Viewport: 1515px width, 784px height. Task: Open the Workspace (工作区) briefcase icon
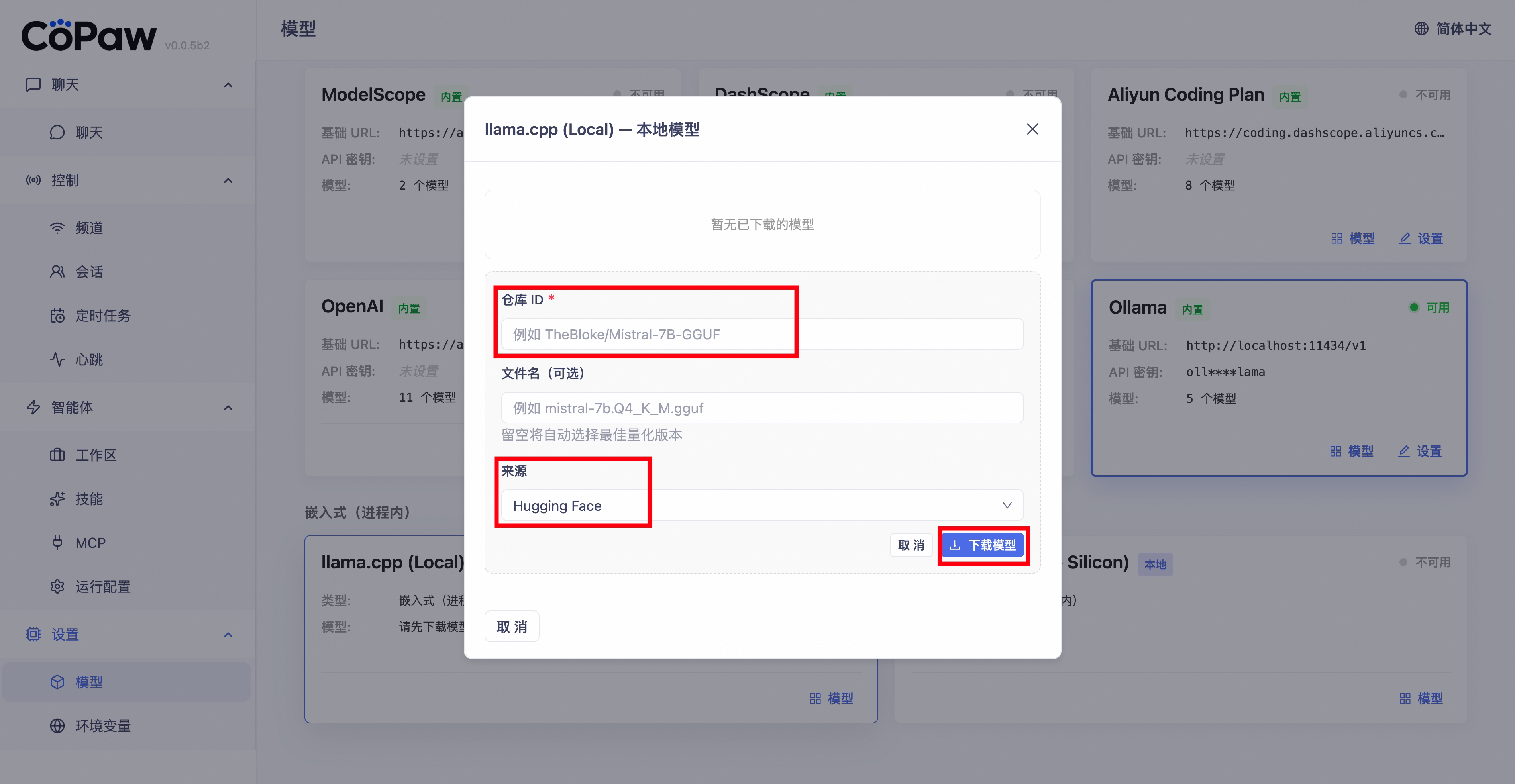57,455
